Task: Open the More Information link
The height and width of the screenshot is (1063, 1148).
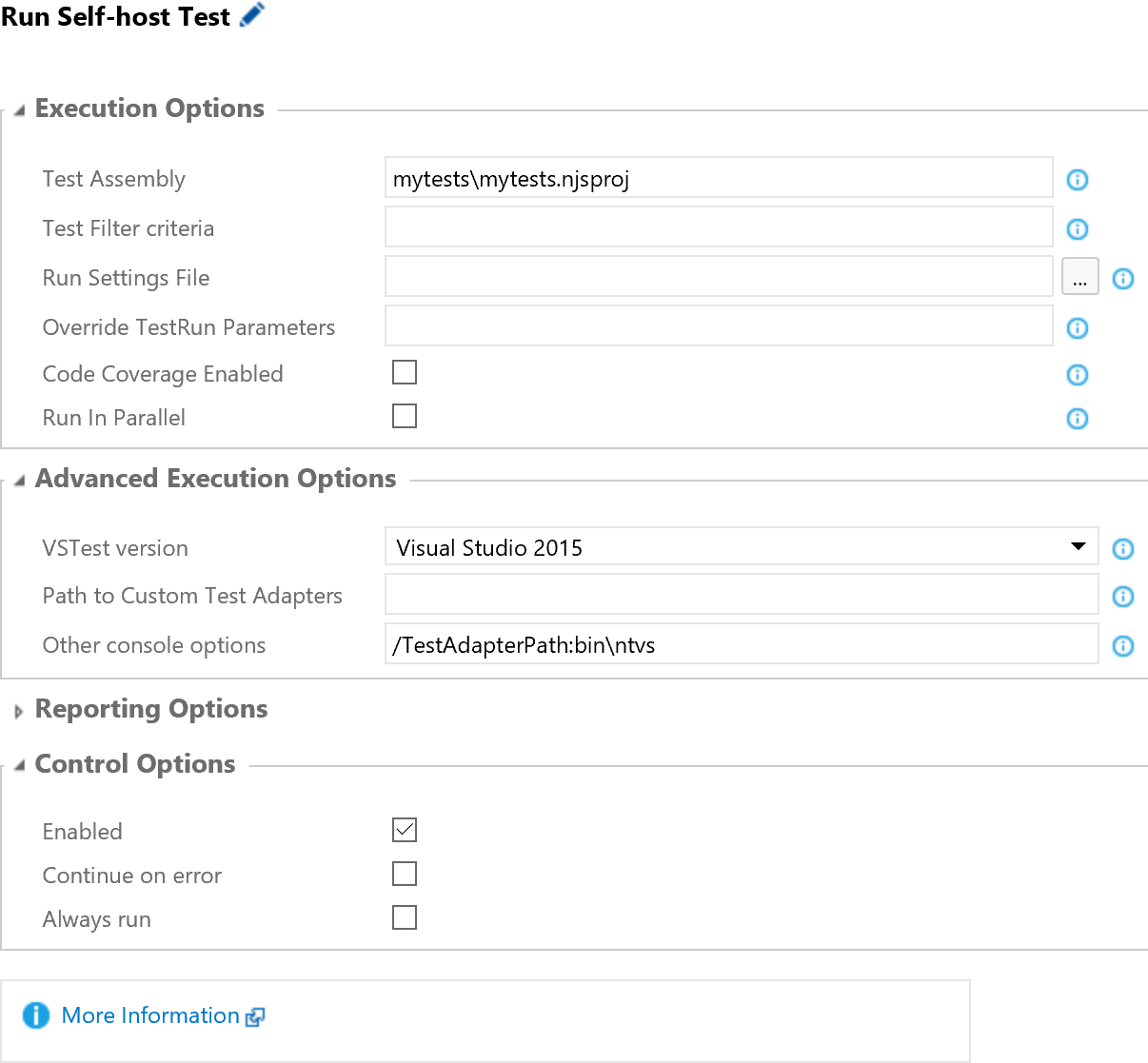Action: tap(150, 1015)
